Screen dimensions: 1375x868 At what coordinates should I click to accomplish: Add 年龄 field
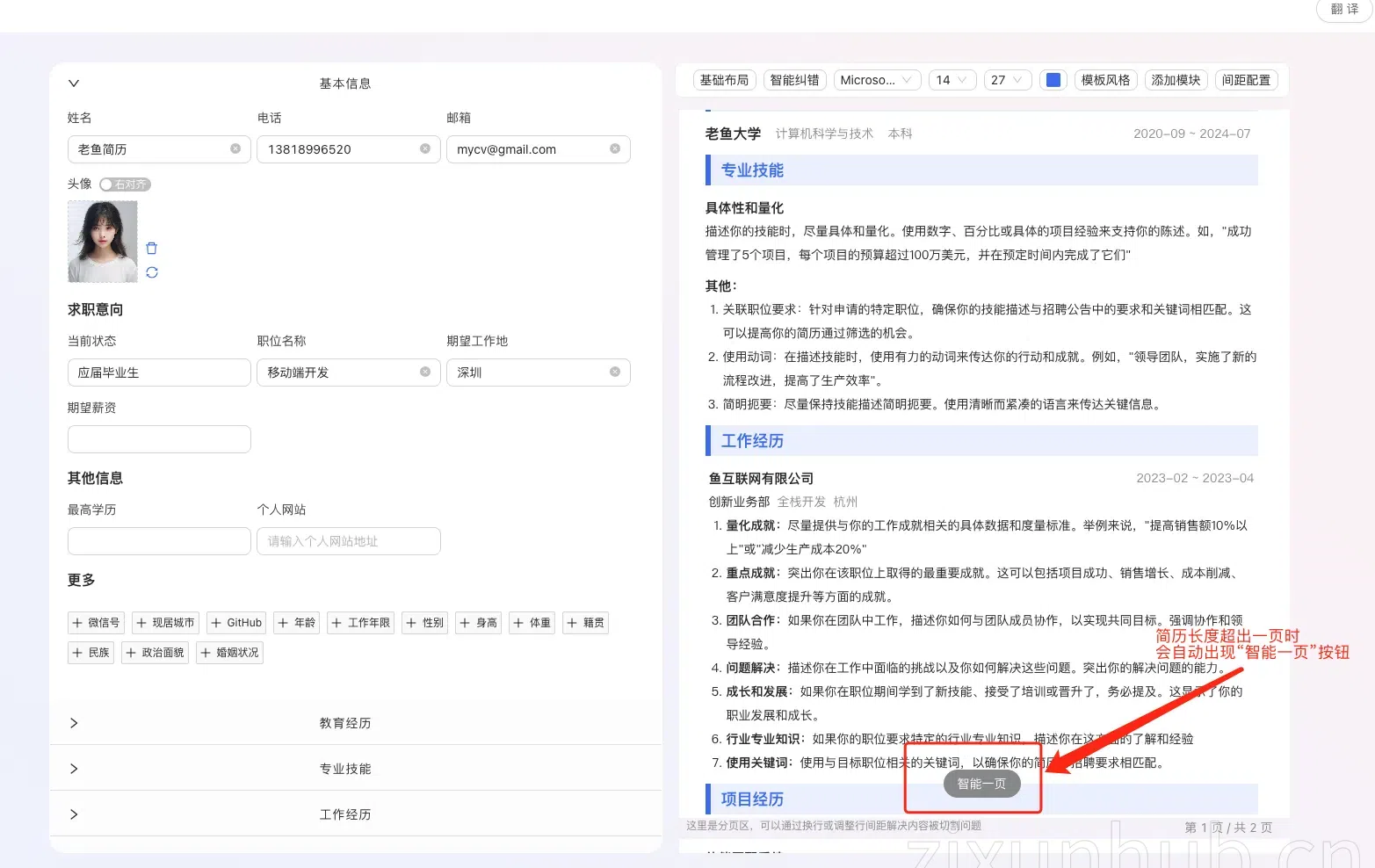tap(296, 623)
